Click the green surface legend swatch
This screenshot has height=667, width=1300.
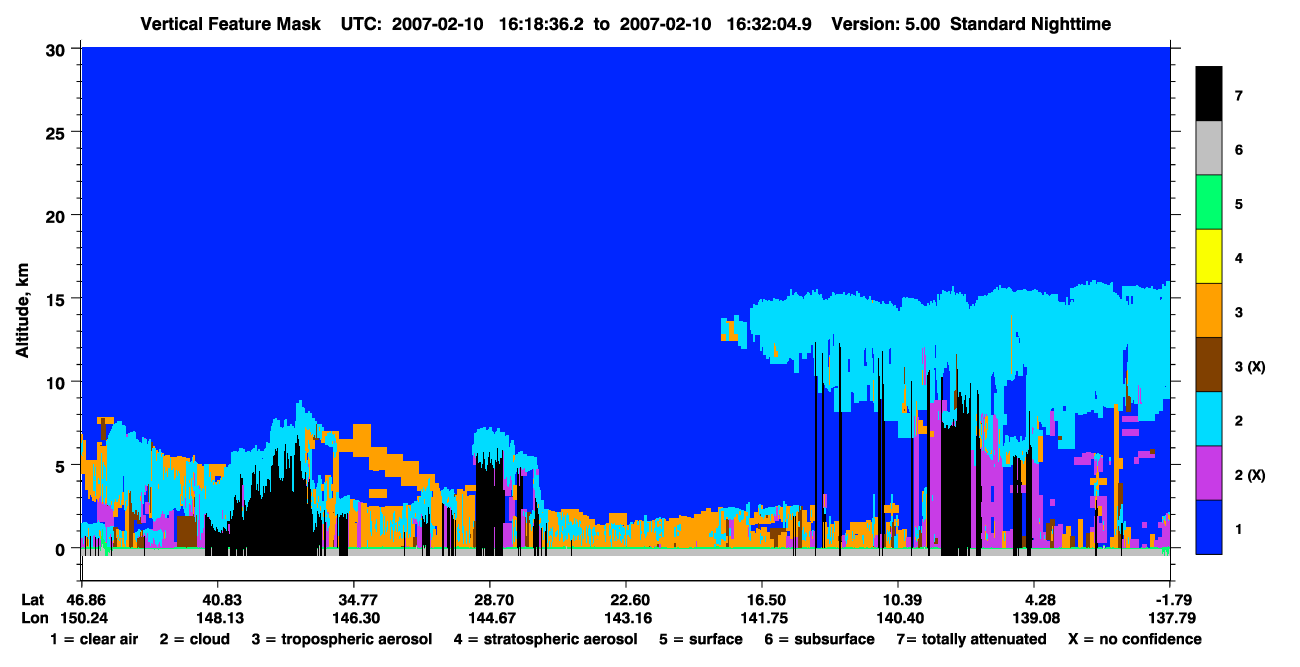1209,202
